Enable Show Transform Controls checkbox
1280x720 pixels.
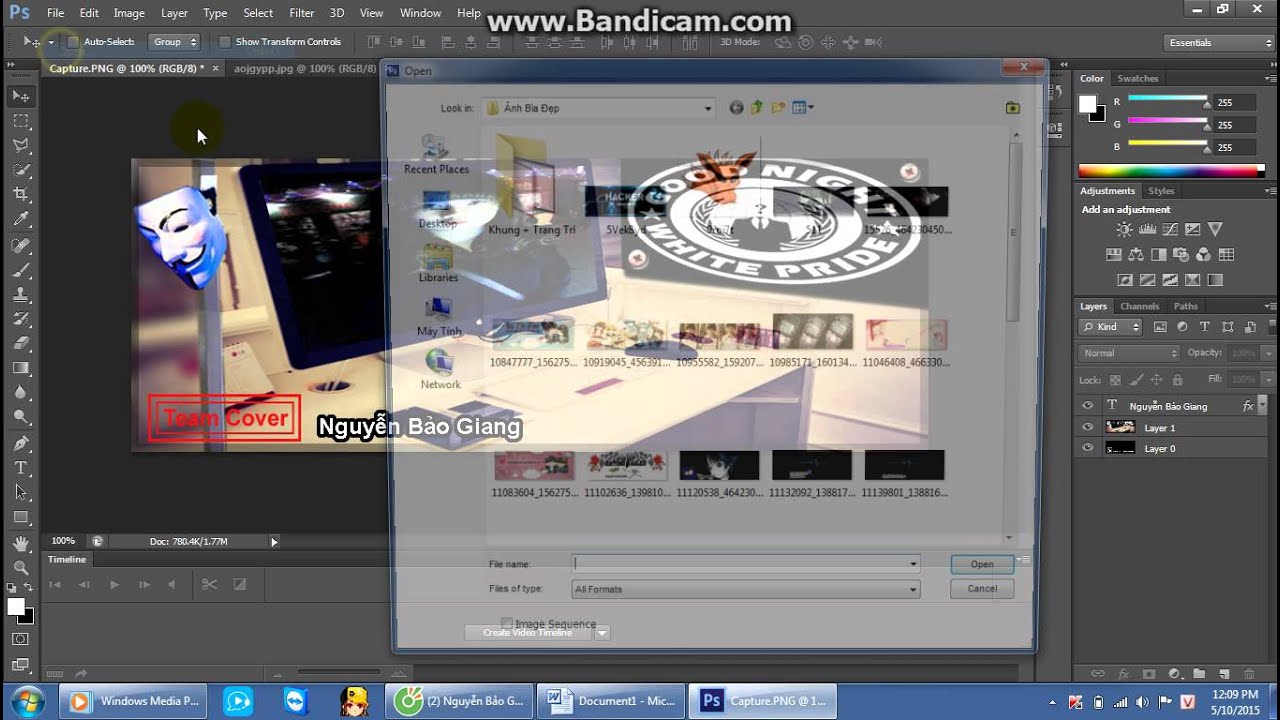224,42
